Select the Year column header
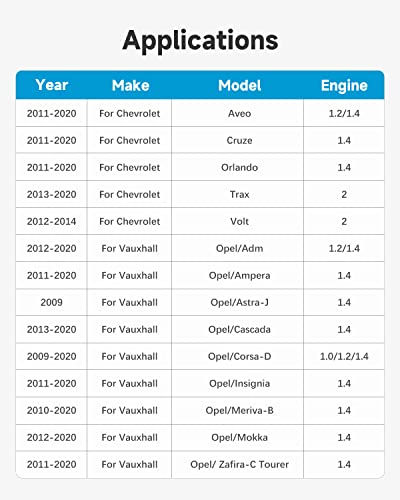Image resolution: width=400 pixels, height=500 pixels. click(x=52, y=85)
